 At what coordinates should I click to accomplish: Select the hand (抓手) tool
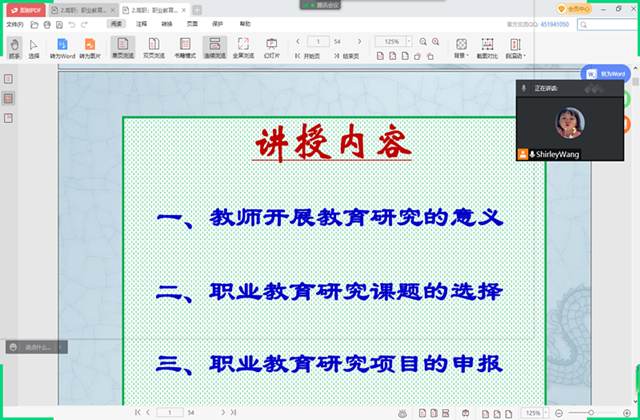tap(13, 46)
